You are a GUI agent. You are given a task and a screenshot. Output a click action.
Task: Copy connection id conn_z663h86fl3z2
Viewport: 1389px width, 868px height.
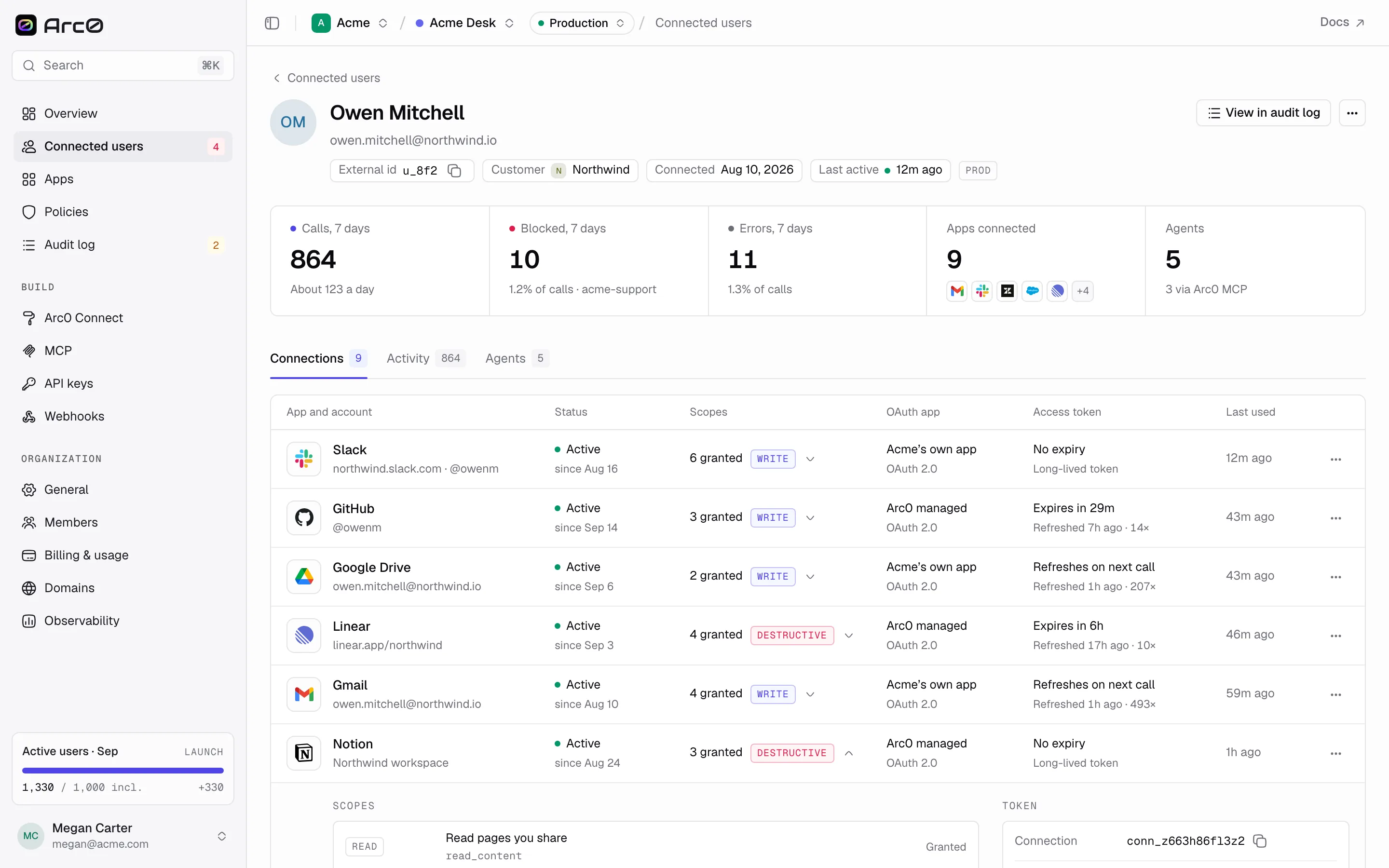click(x=1260, y=841)
